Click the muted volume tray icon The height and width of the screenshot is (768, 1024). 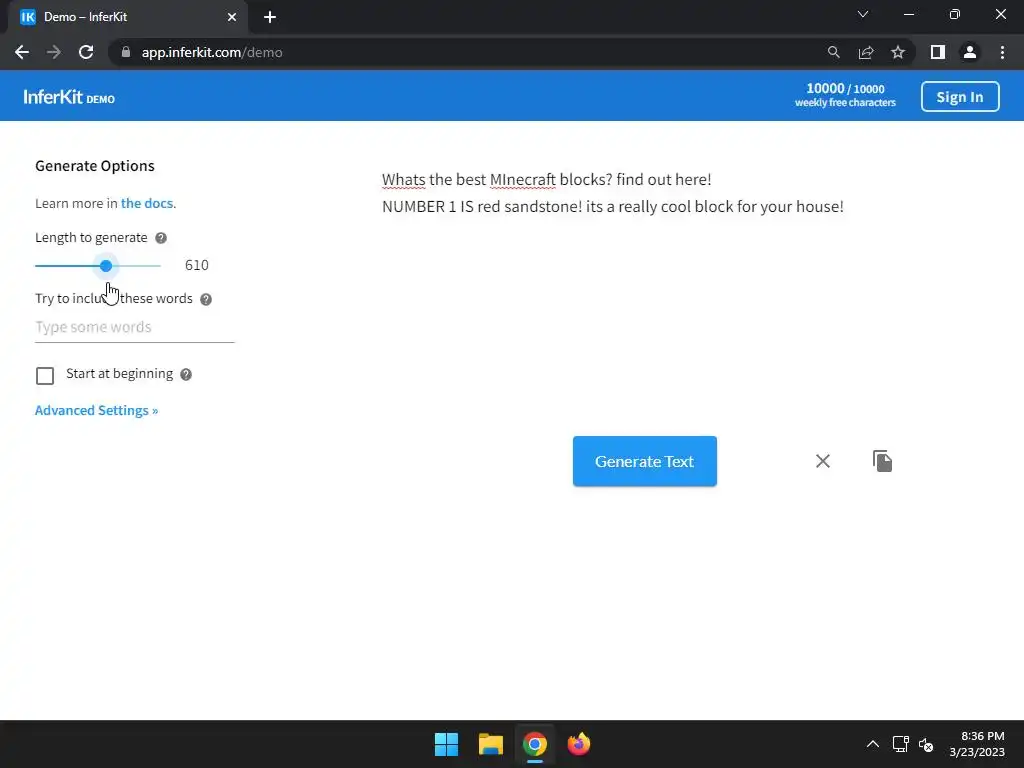point(926,744)
